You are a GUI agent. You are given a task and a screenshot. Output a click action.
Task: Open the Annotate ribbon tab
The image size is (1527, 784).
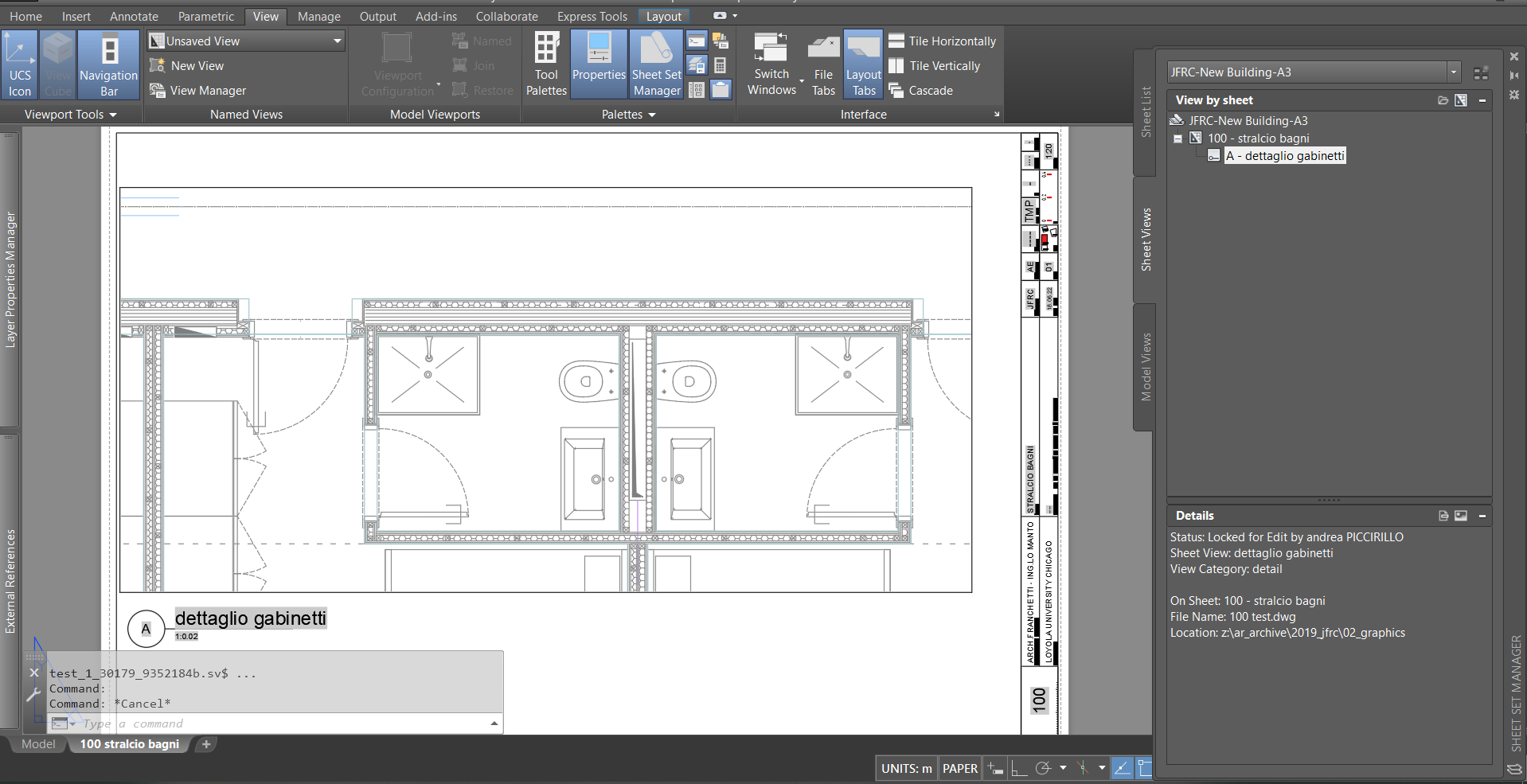[x=134, y=16]
